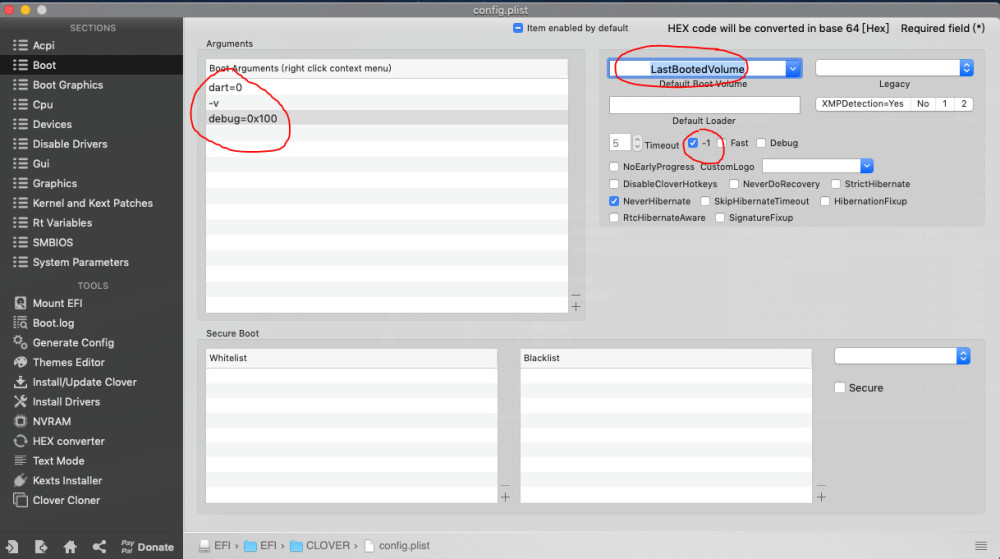Image resolution: width=1000 pixels, height=559 pixels.
Task: Select XMPDetection 2 segment
Action: tap(964, 104)
